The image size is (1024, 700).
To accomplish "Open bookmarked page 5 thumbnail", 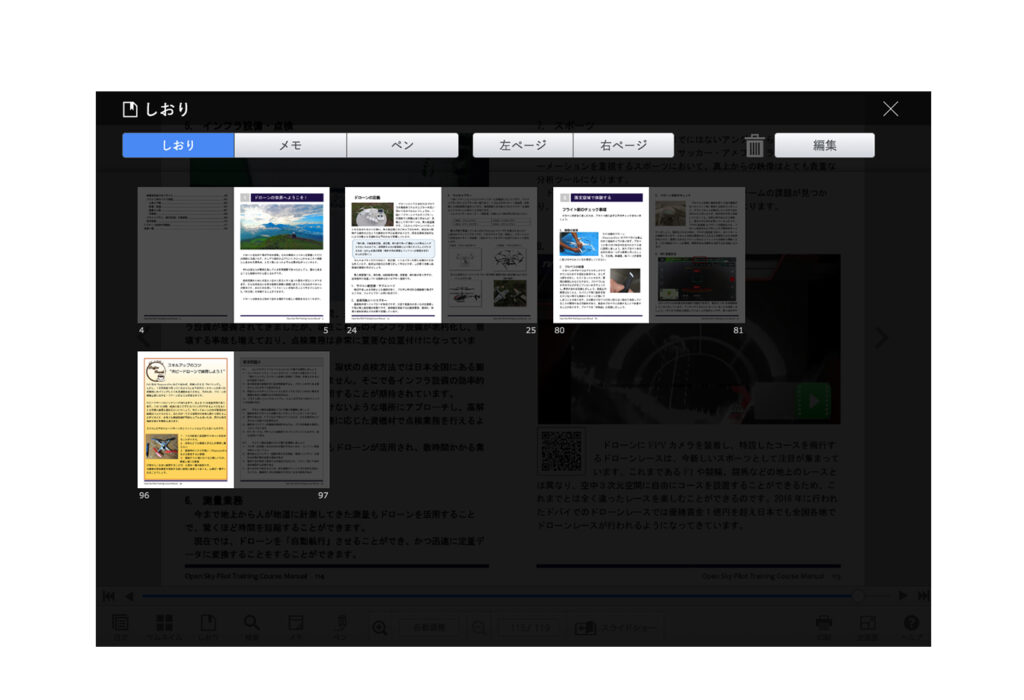I will click(281, 254).
